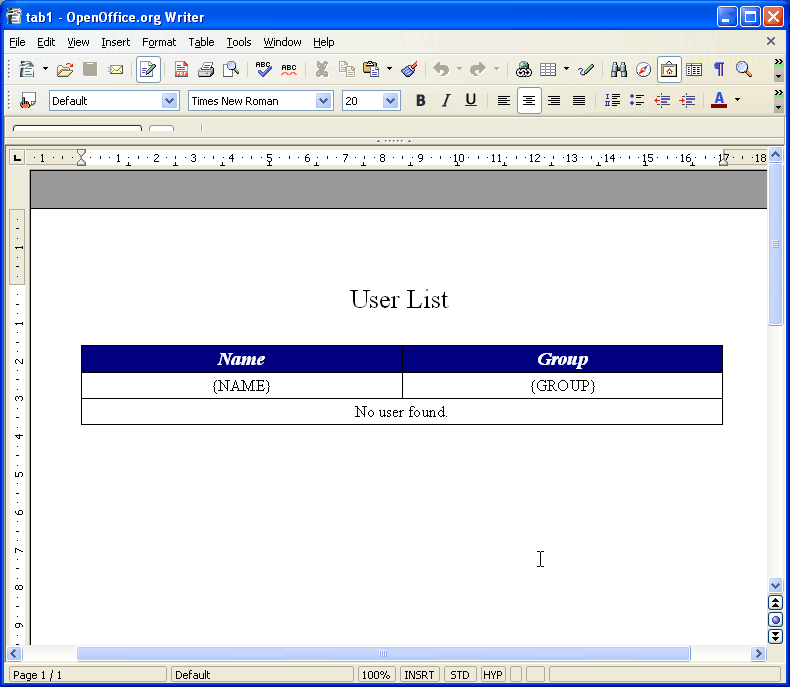Send document as e-mail icon
790x687 pixels.
coord(115,69)
